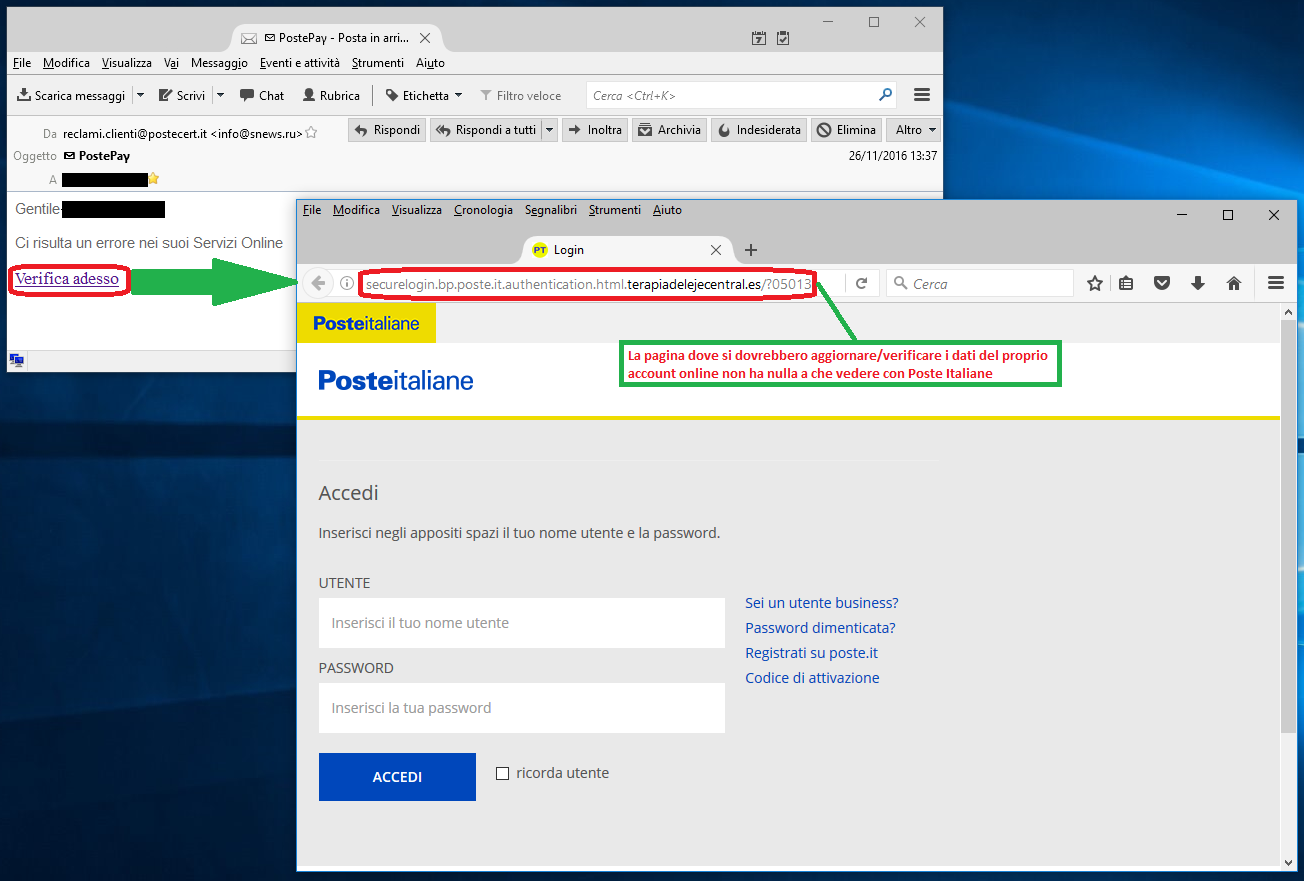The image size is (1304, 881).
Task: Open the Firefox hamburger menu
Action: [x=1275, y=284]
